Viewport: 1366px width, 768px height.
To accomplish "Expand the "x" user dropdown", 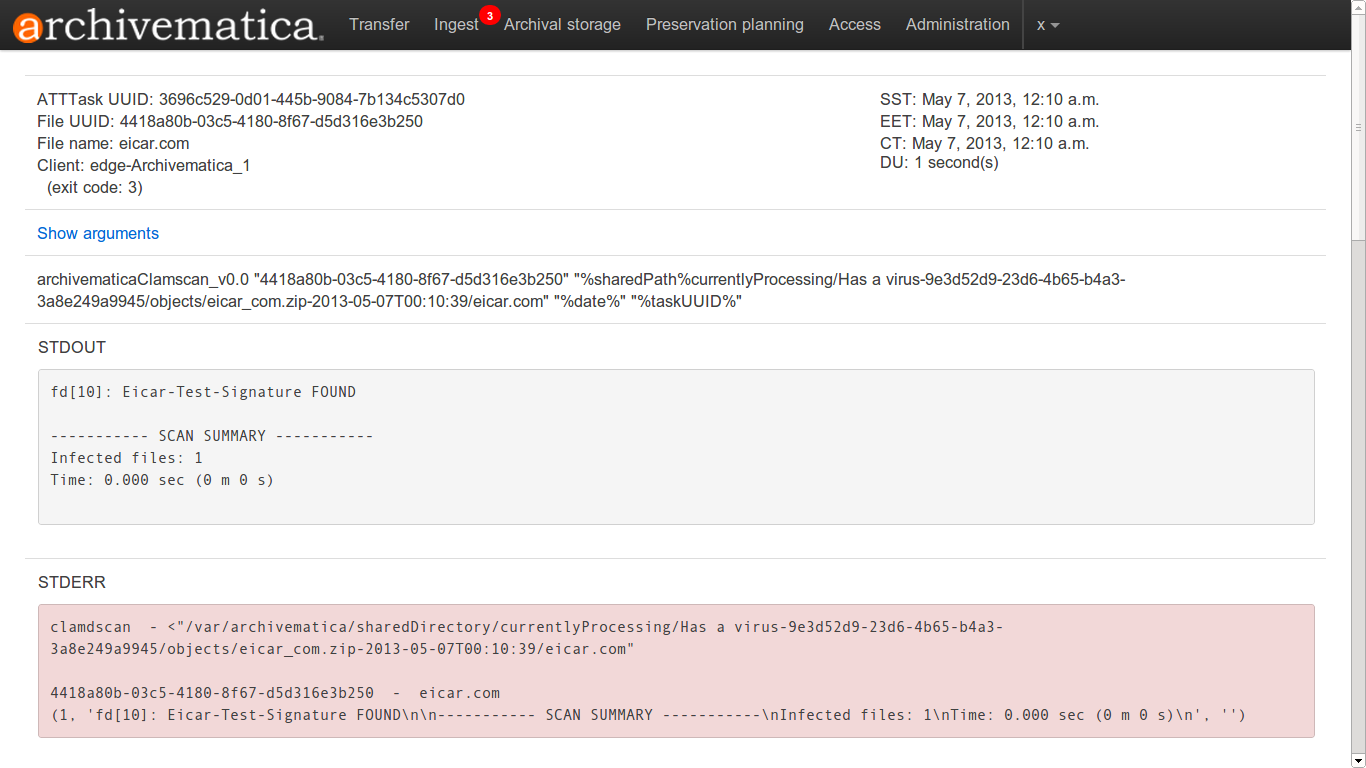I will pyautogui.click(x=1047, y=25).
